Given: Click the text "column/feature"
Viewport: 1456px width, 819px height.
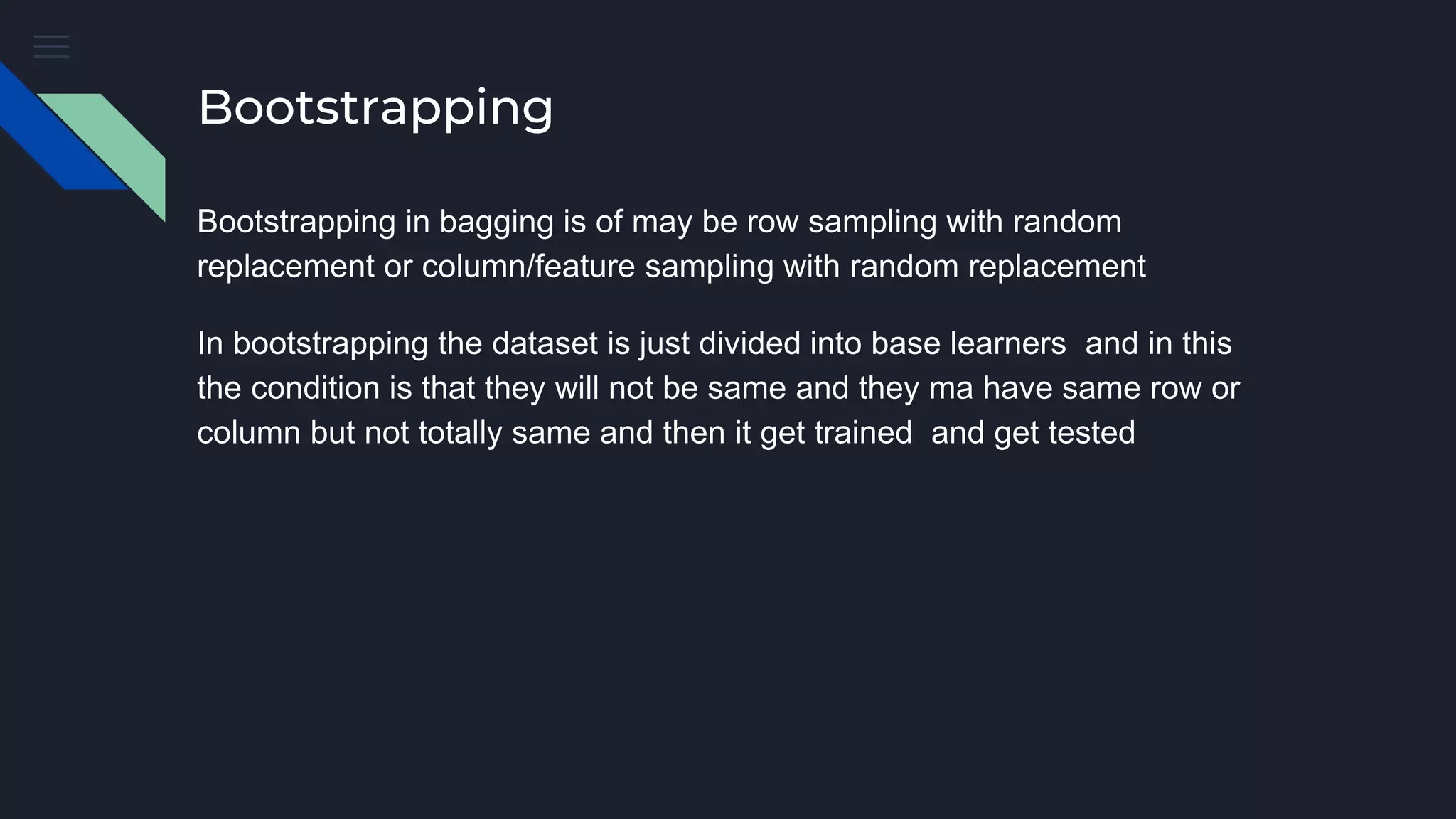Looking at the screenshot, I should point(528,267).
